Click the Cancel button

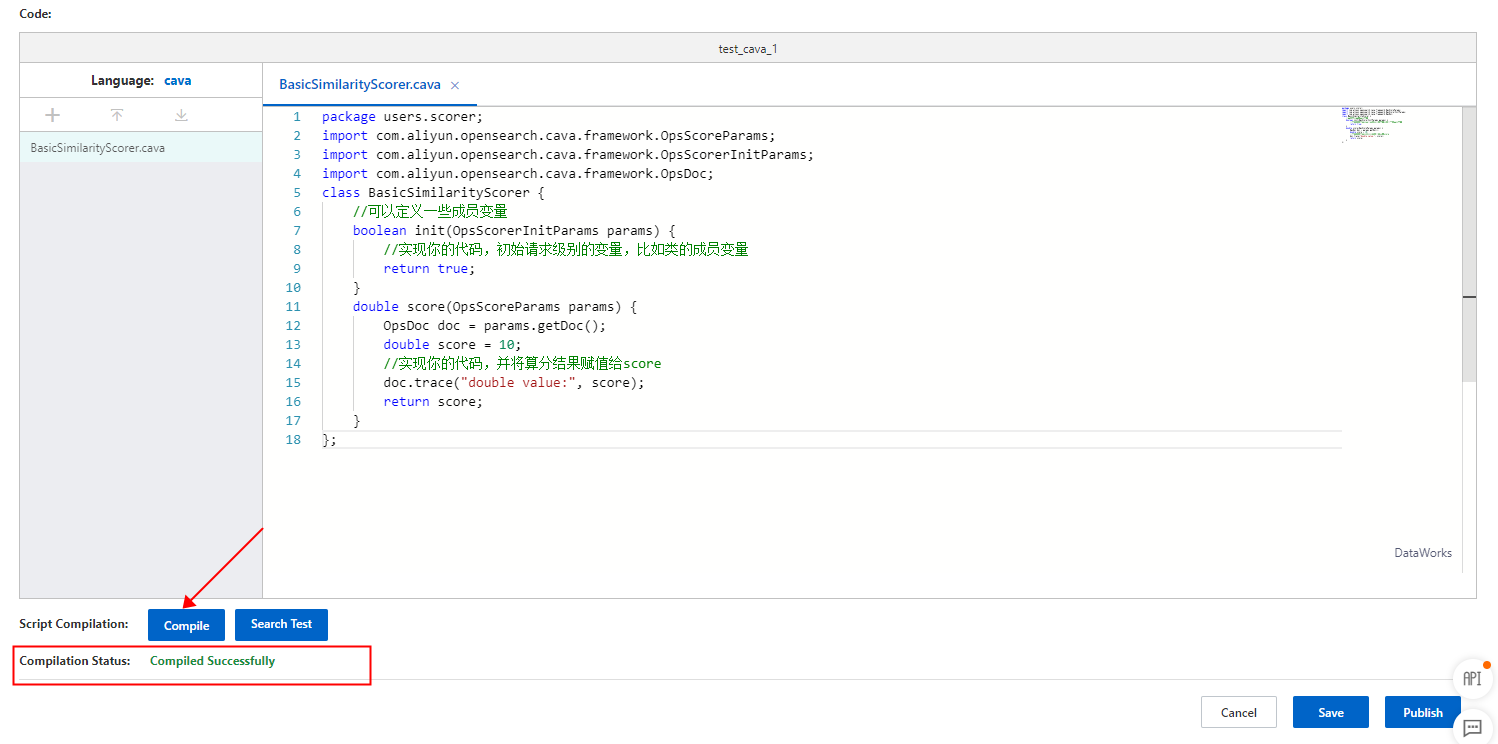[1239, 712]
